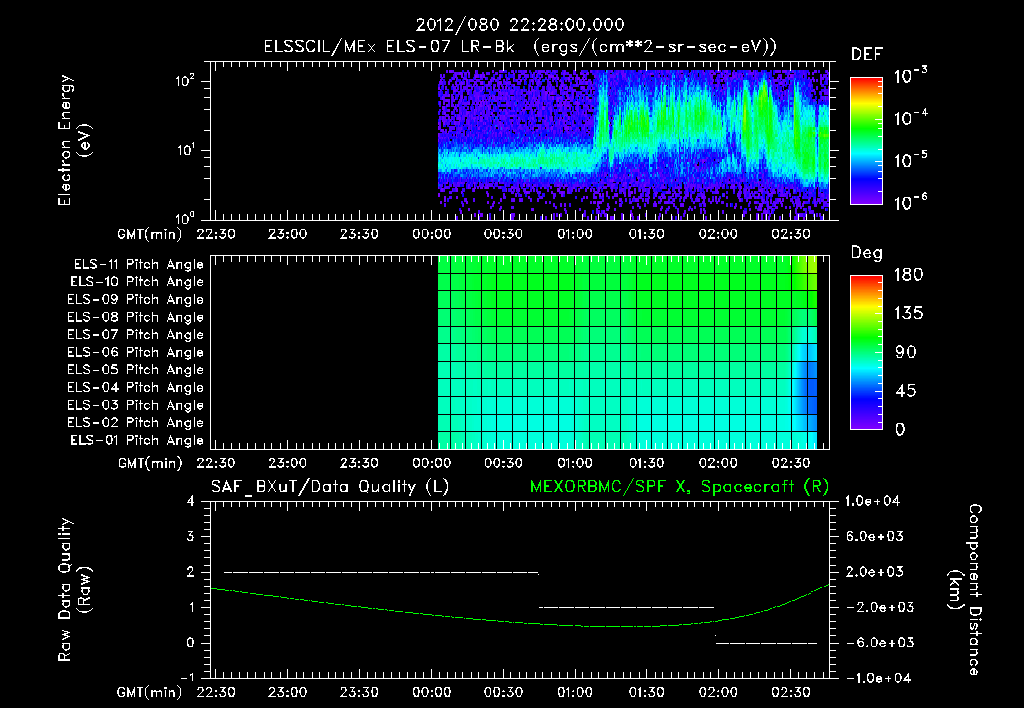Click the Raw Data Quality axis label

pos(74,590)
